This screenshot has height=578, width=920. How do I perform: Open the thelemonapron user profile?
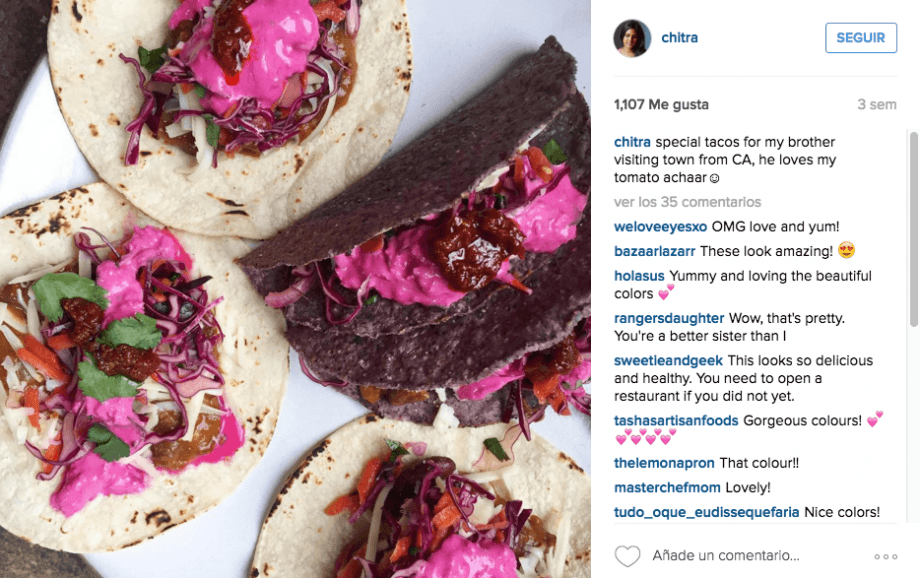[664, 463]
